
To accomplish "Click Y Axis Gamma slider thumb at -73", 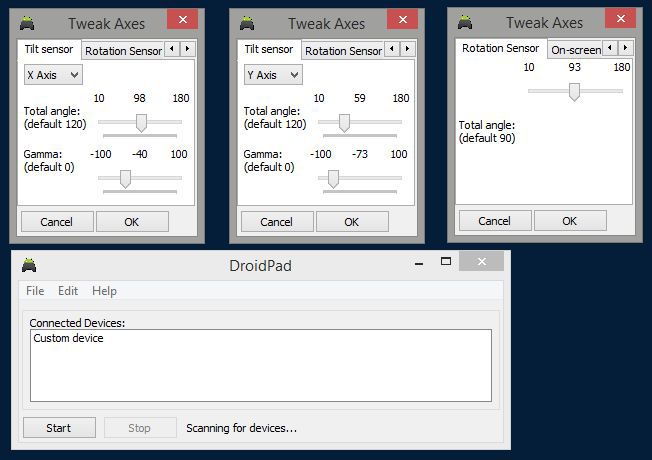I will (333, 179).
